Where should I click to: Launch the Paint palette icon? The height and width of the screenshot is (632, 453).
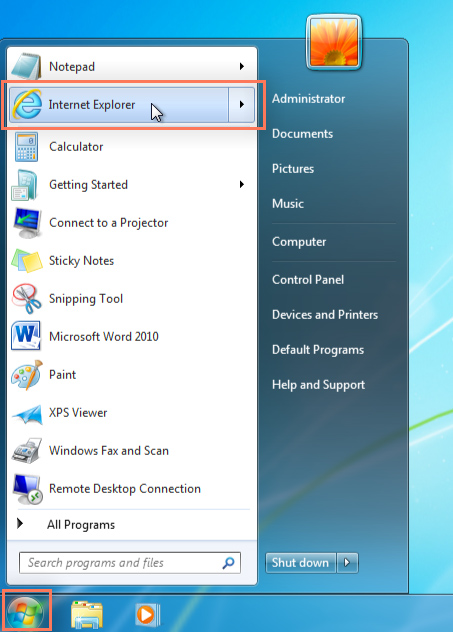tap(27, 375)
